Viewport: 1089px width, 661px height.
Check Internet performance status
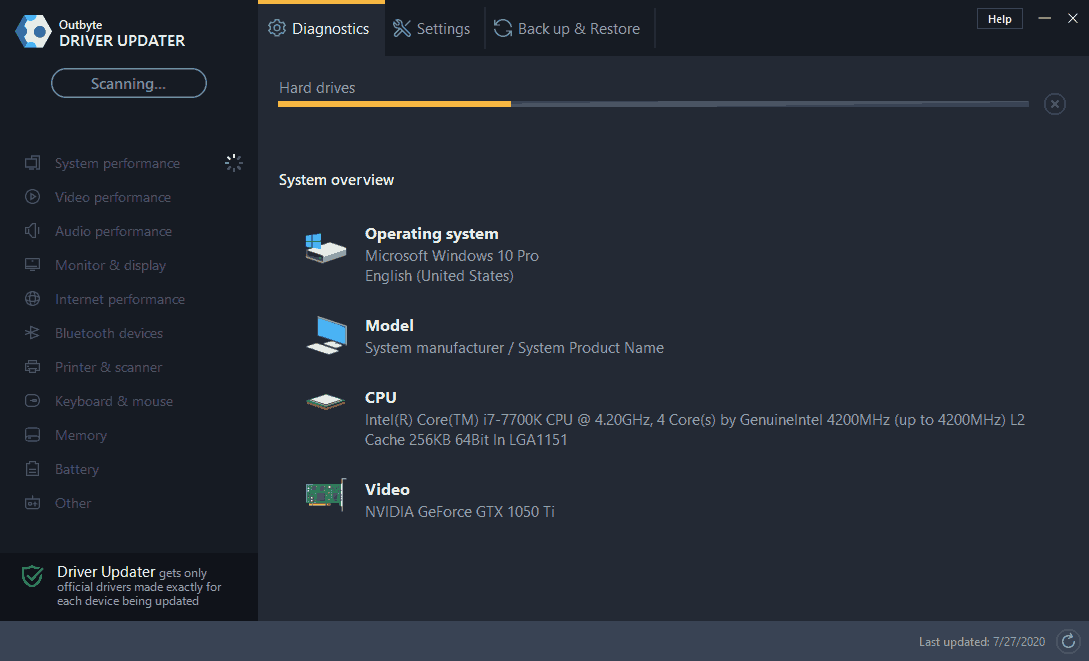coord(119,299)
